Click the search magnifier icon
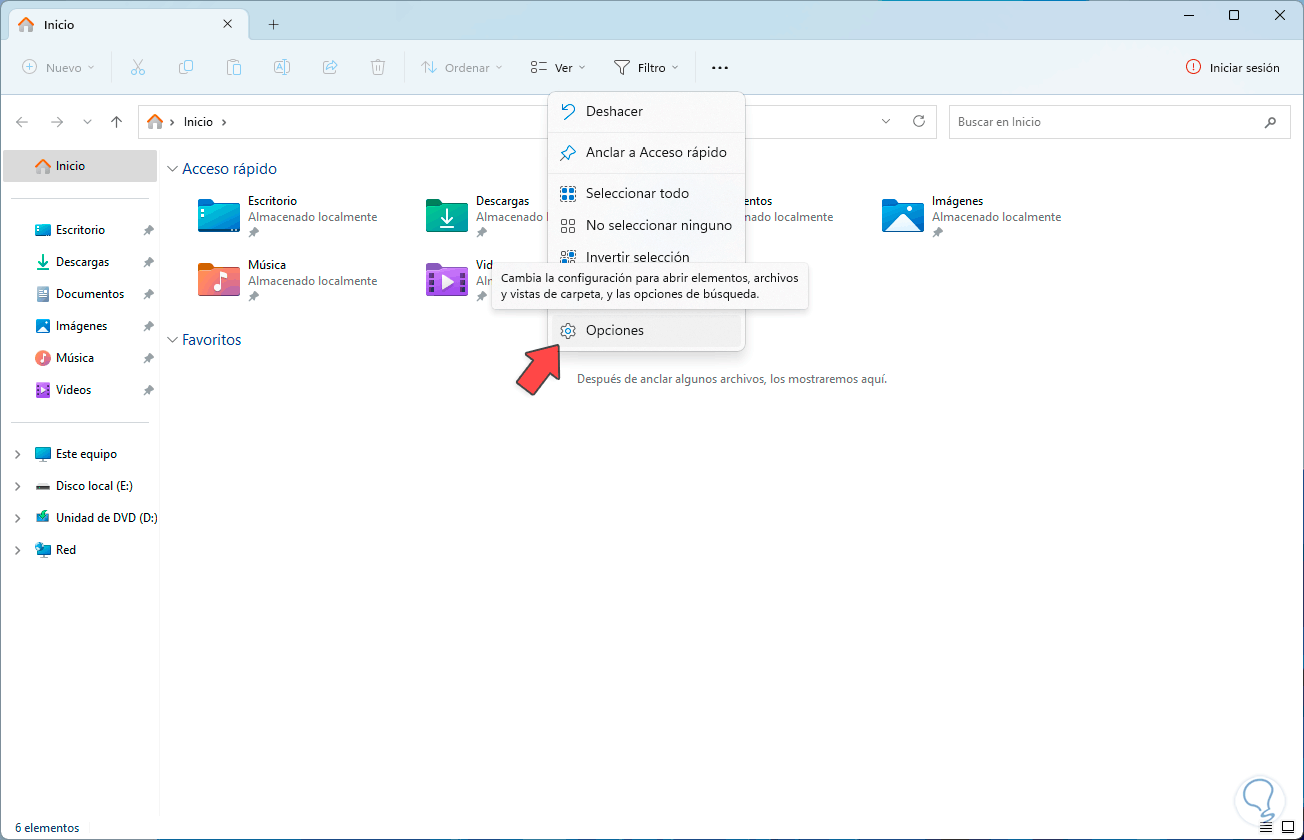1304x840 pixels. [x=1271, y=121]
